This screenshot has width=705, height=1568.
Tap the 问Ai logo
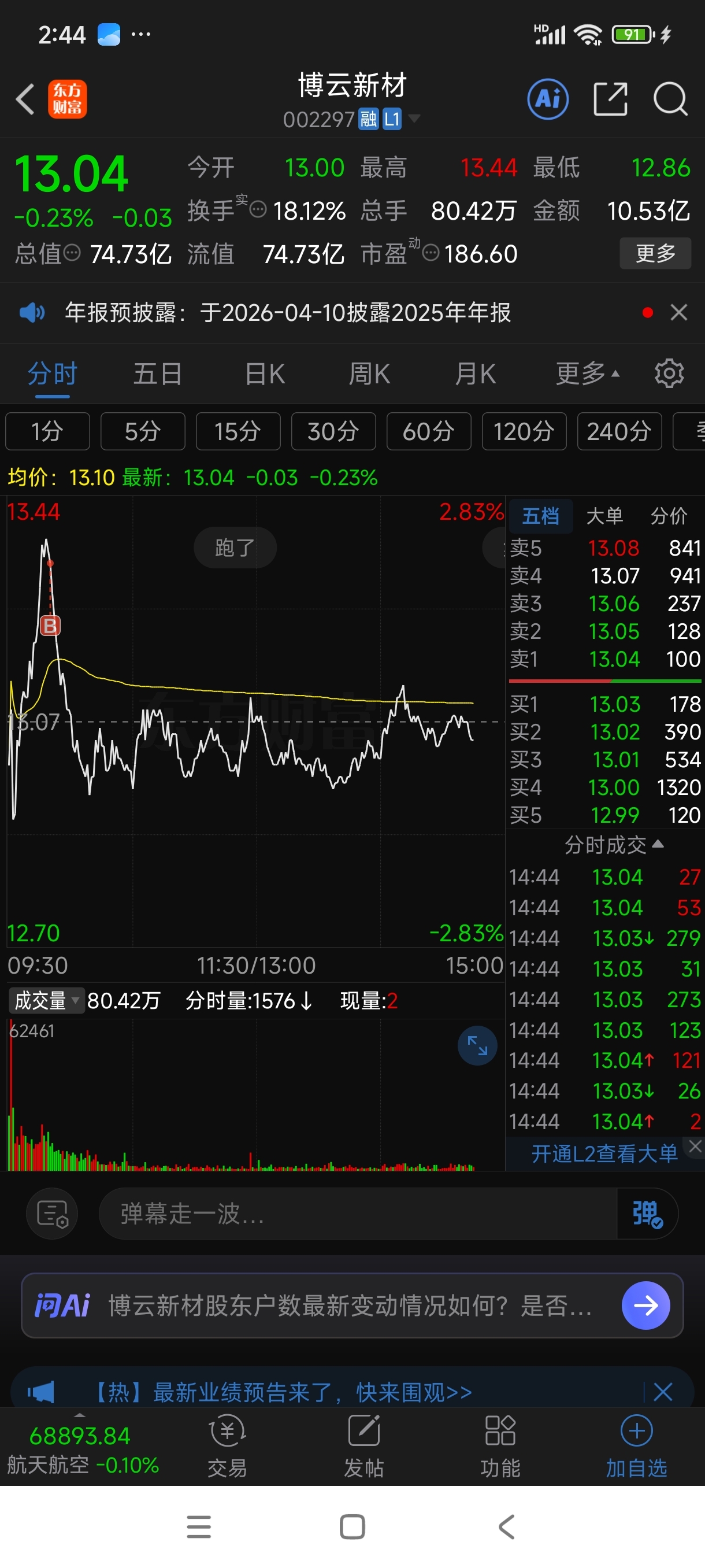point(62,1305)
